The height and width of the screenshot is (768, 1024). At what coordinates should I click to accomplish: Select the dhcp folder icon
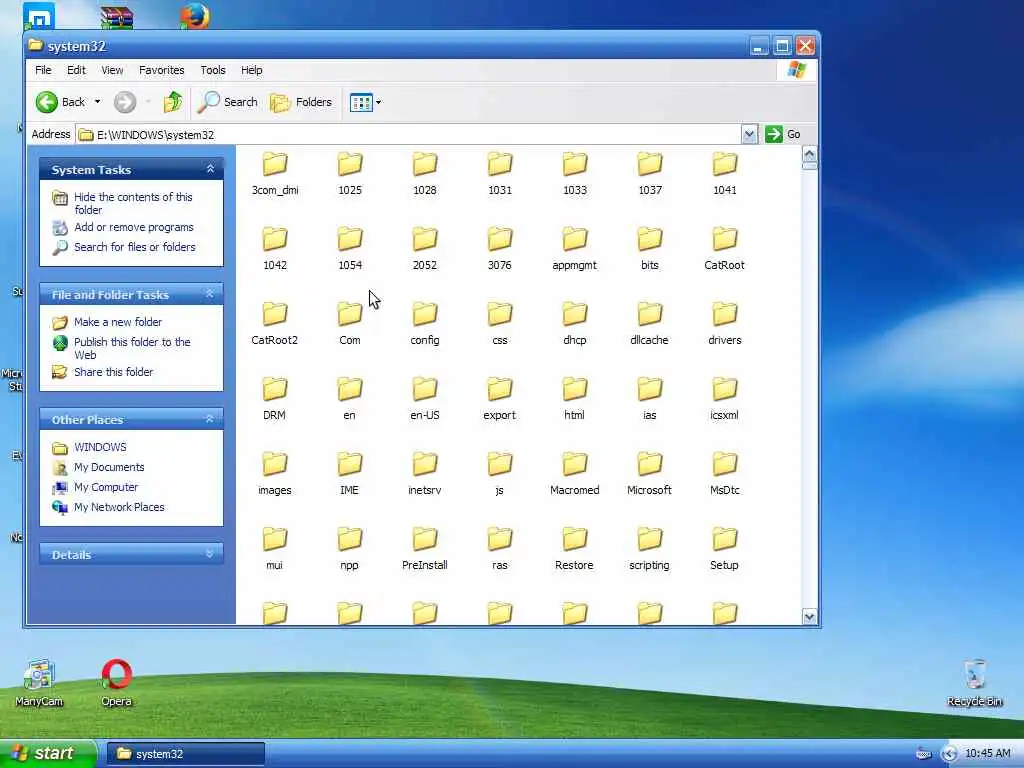(575, 313)
